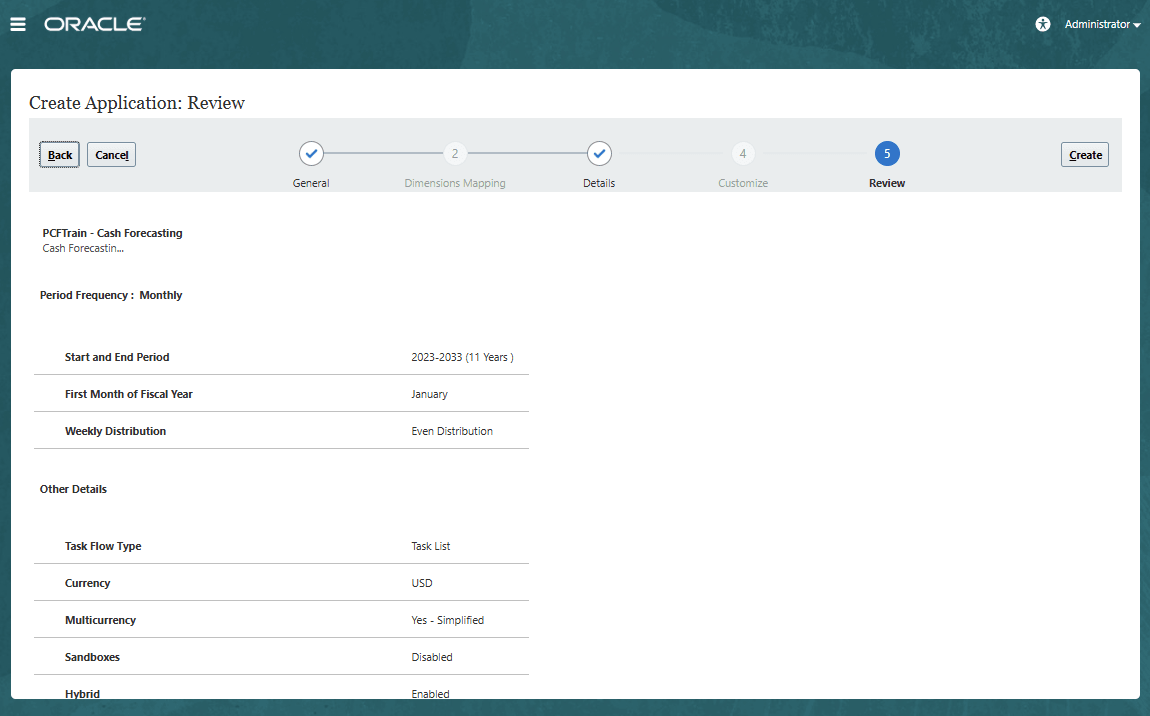1150x716 pixels.
Task: Select step 4 Customize circle
Action: click(x=743, y=154)
